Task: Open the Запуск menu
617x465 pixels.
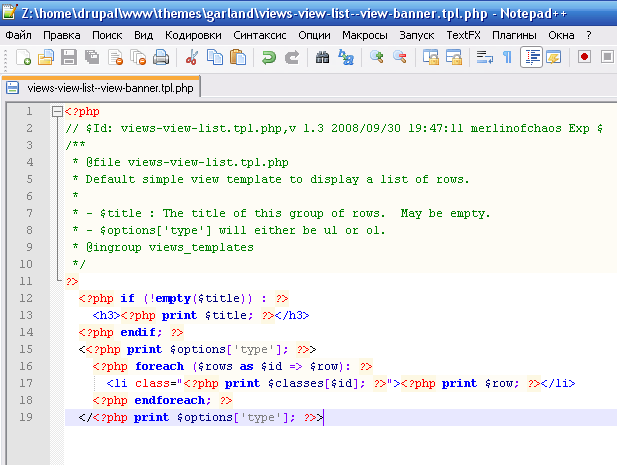Action: [x=417, y=35]
